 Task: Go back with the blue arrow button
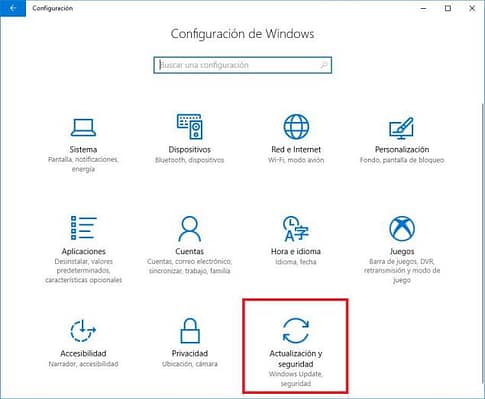tap(13, 8)
